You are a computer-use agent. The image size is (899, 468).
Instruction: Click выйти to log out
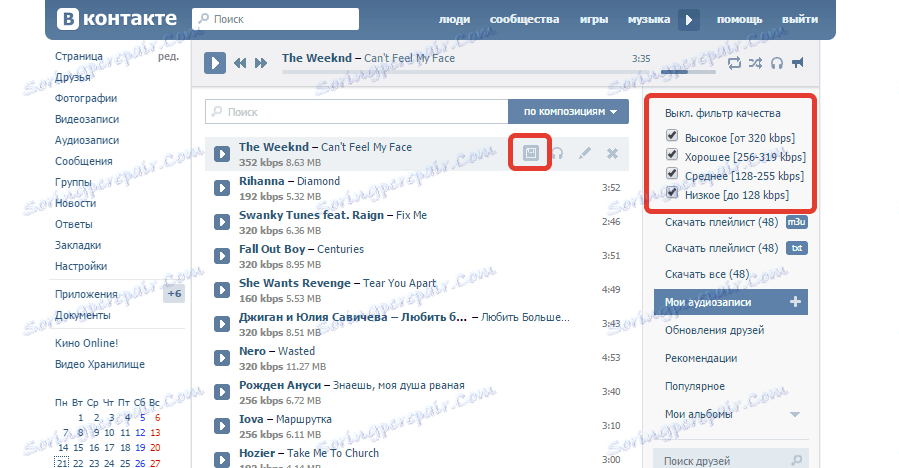click(x=799, y=20)
